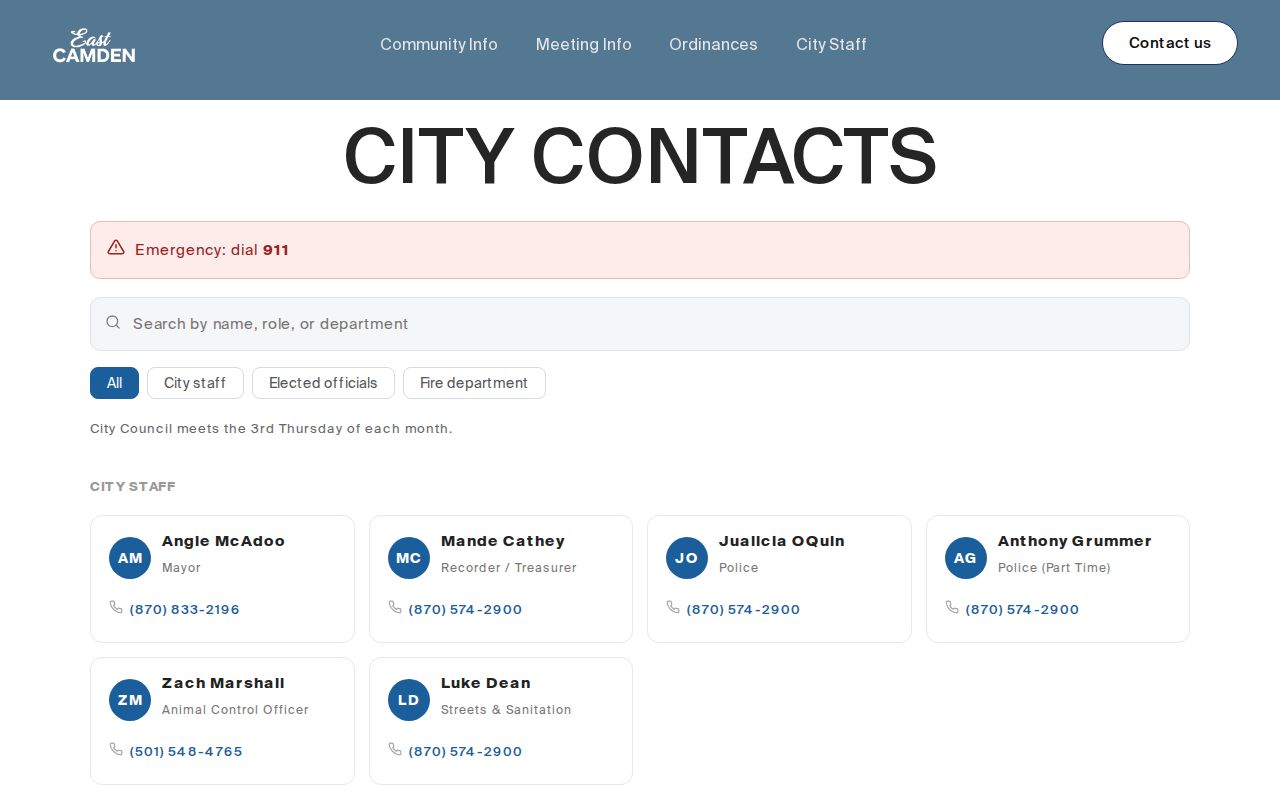
Task: Click phone icon on Mande Cathey's card
Action: click(395, 607)
